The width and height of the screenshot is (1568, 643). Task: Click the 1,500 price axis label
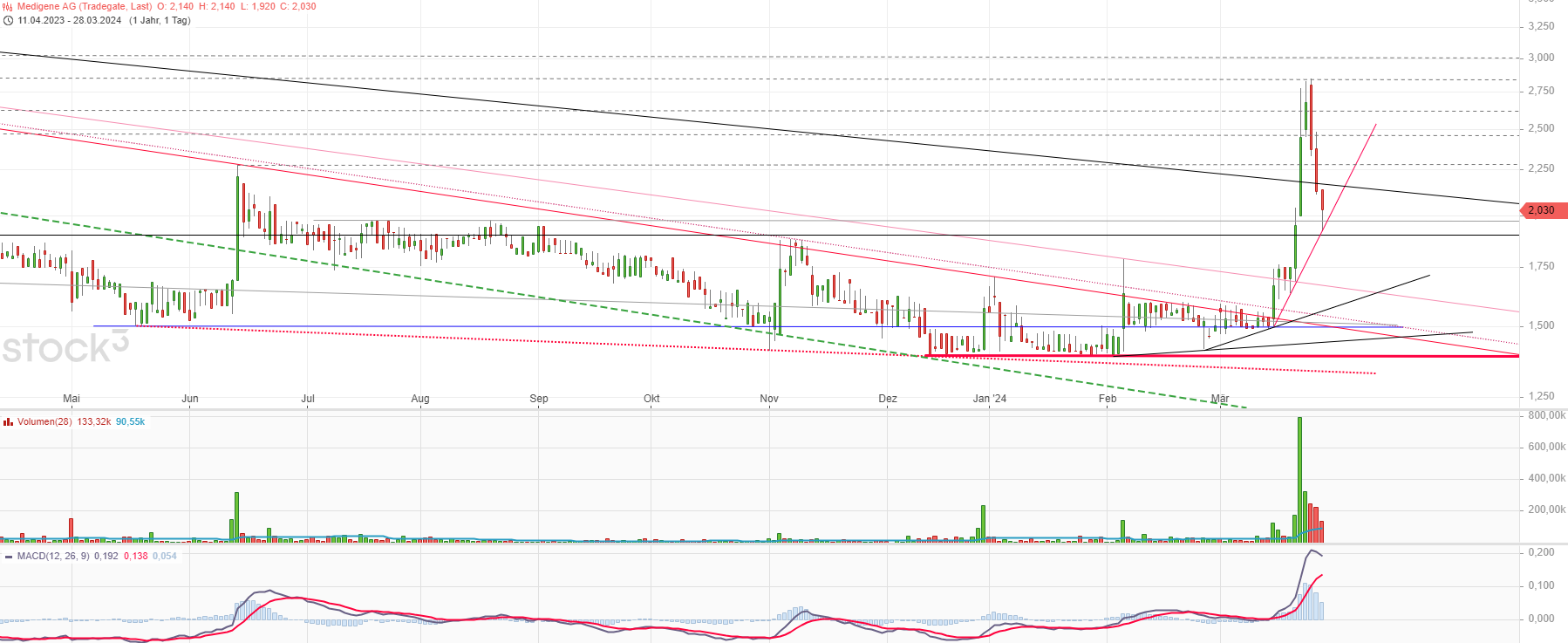tap(1541, 325)
